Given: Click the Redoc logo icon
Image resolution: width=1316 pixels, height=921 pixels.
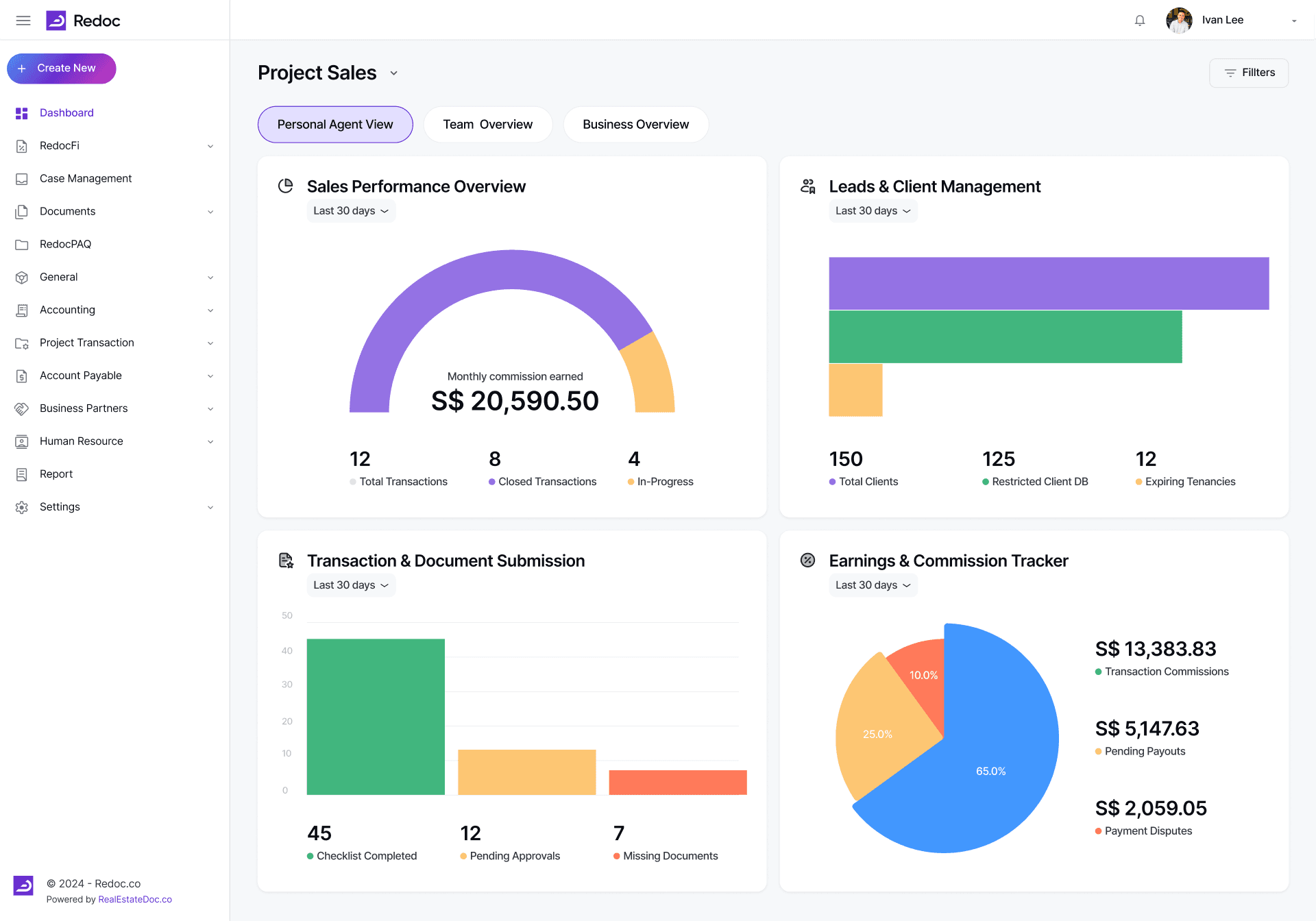Looking at the screenshot, I should click(x=56, y=21).
